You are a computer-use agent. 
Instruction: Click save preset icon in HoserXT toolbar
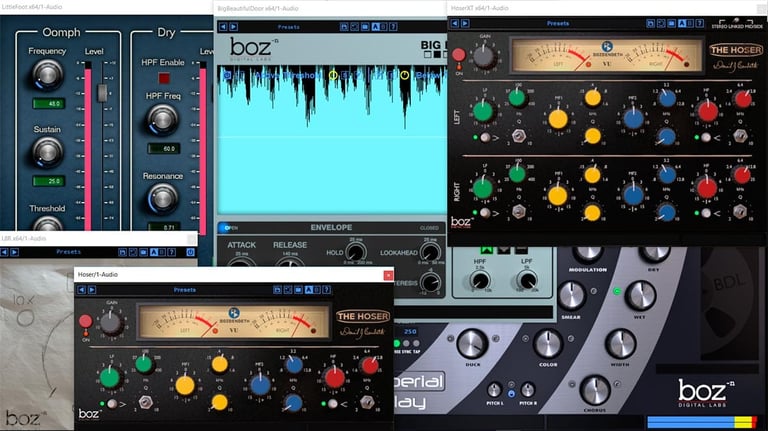[650, 23]
